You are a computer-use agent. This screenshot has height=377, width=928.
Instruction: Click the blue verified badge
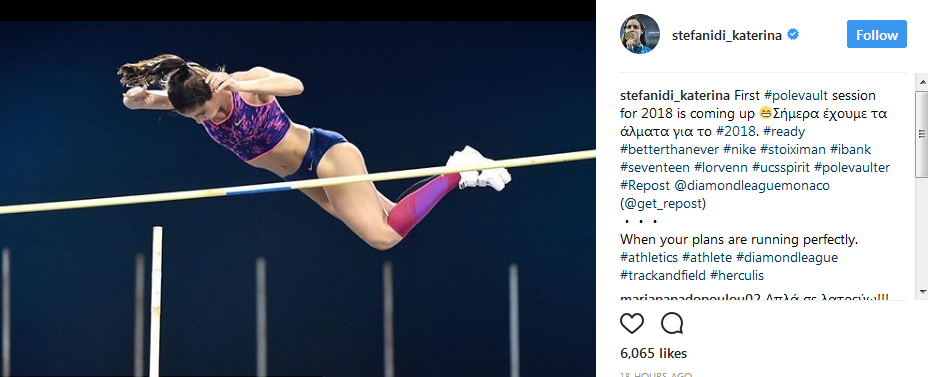coord(792,35)
